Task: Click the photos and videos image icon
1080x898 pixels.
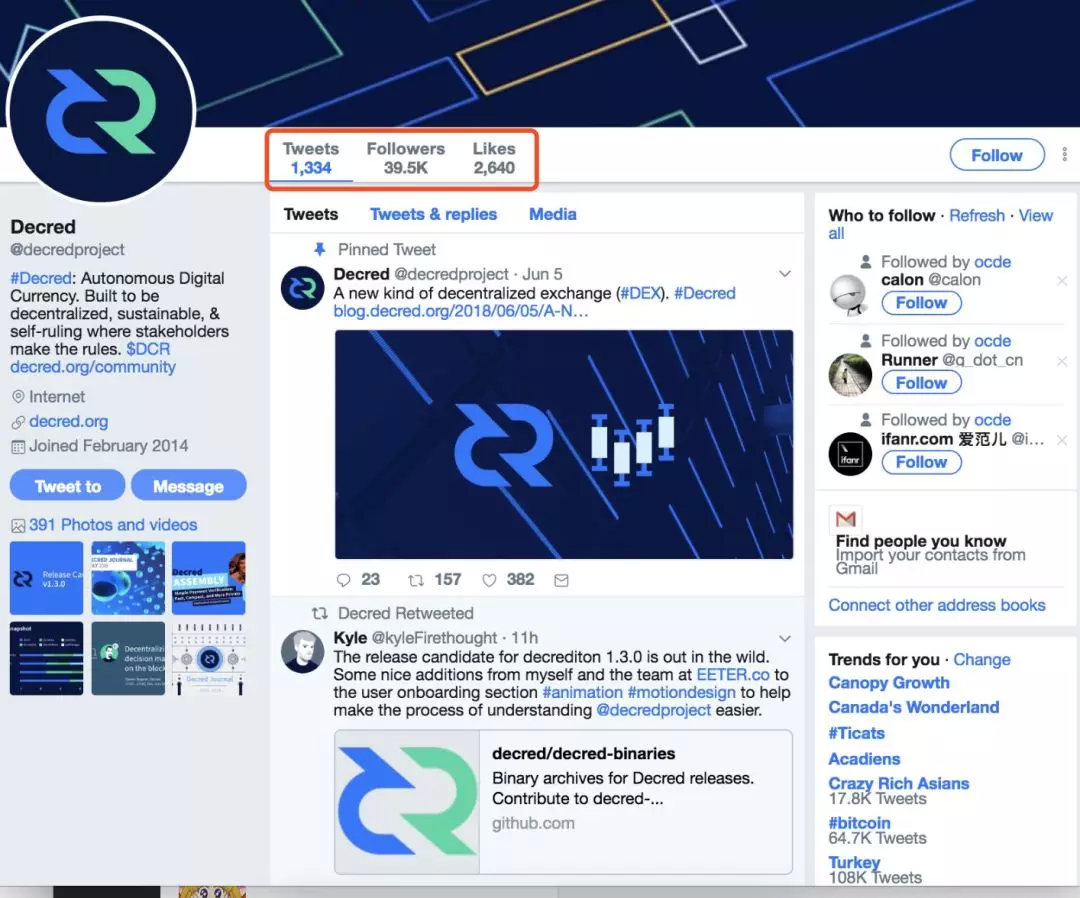Action: [18, 526]
